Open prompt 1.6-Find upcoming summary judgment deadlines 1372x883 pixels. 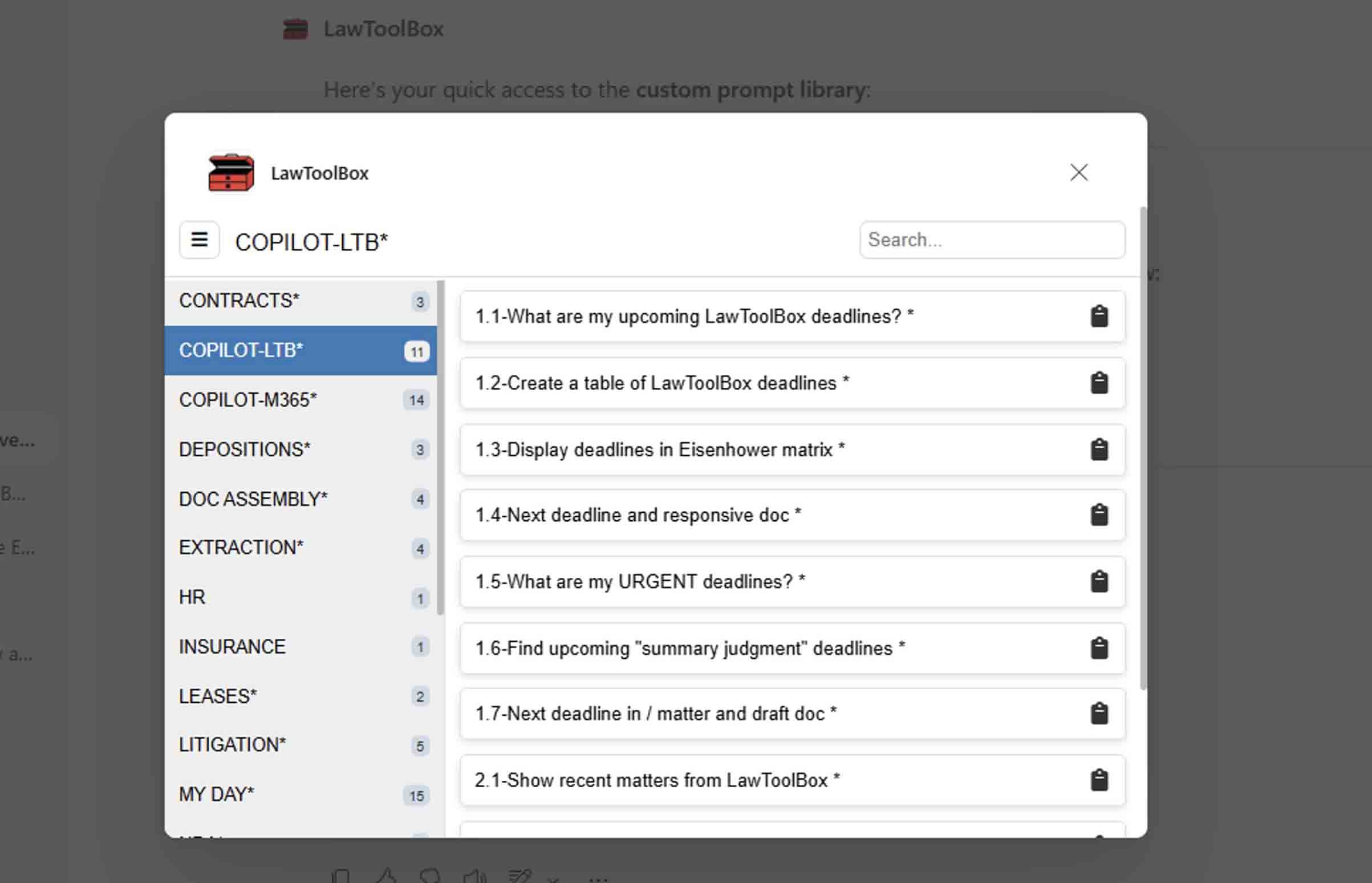(792, 648)
